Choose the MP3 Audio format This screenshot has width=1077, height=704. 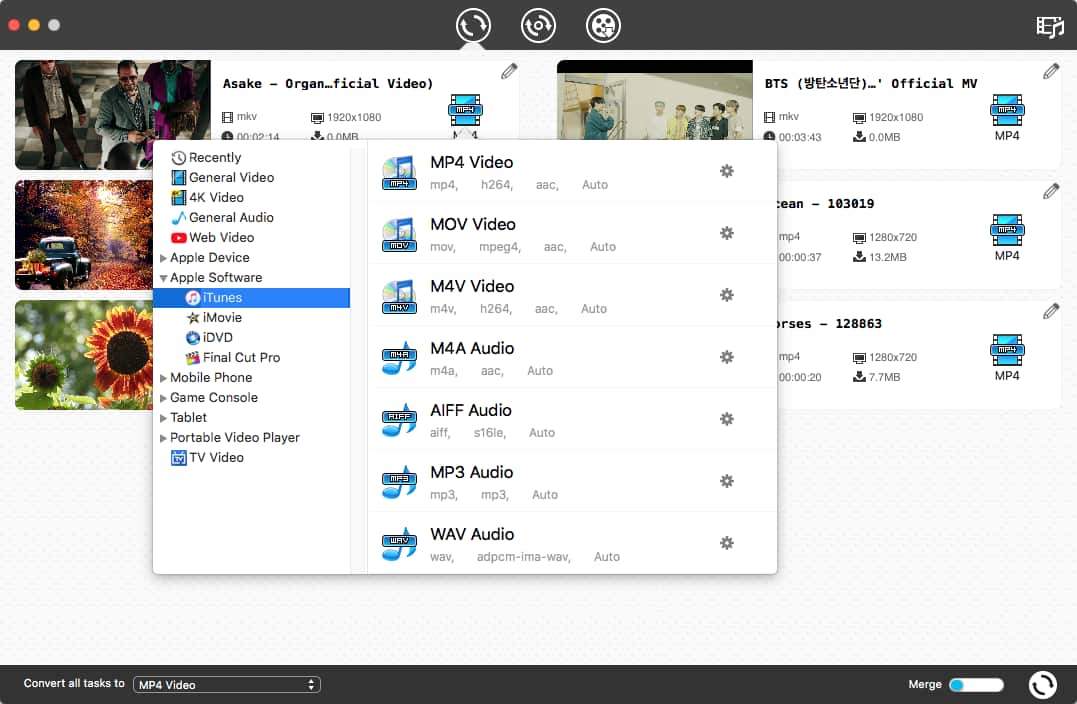pos(572,481)
